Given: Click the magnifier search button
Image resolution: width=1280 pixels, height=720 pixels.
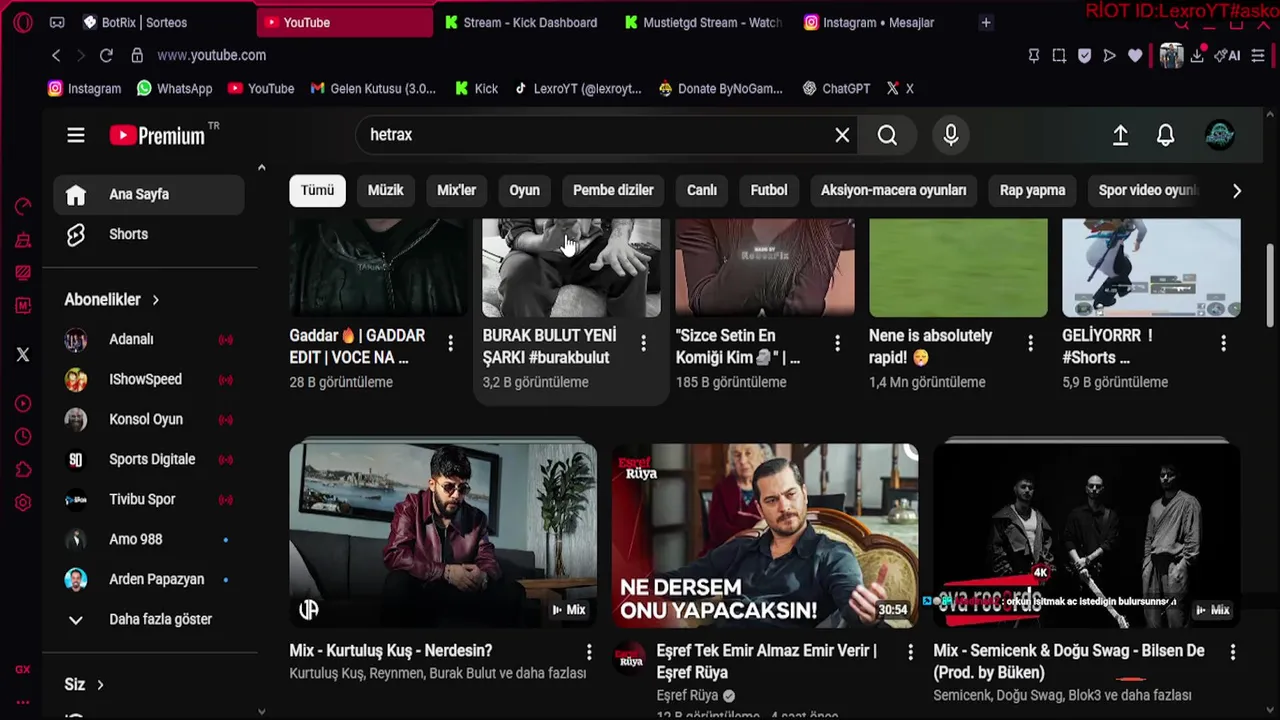Looking at the screenshot, I should point(887,135).
